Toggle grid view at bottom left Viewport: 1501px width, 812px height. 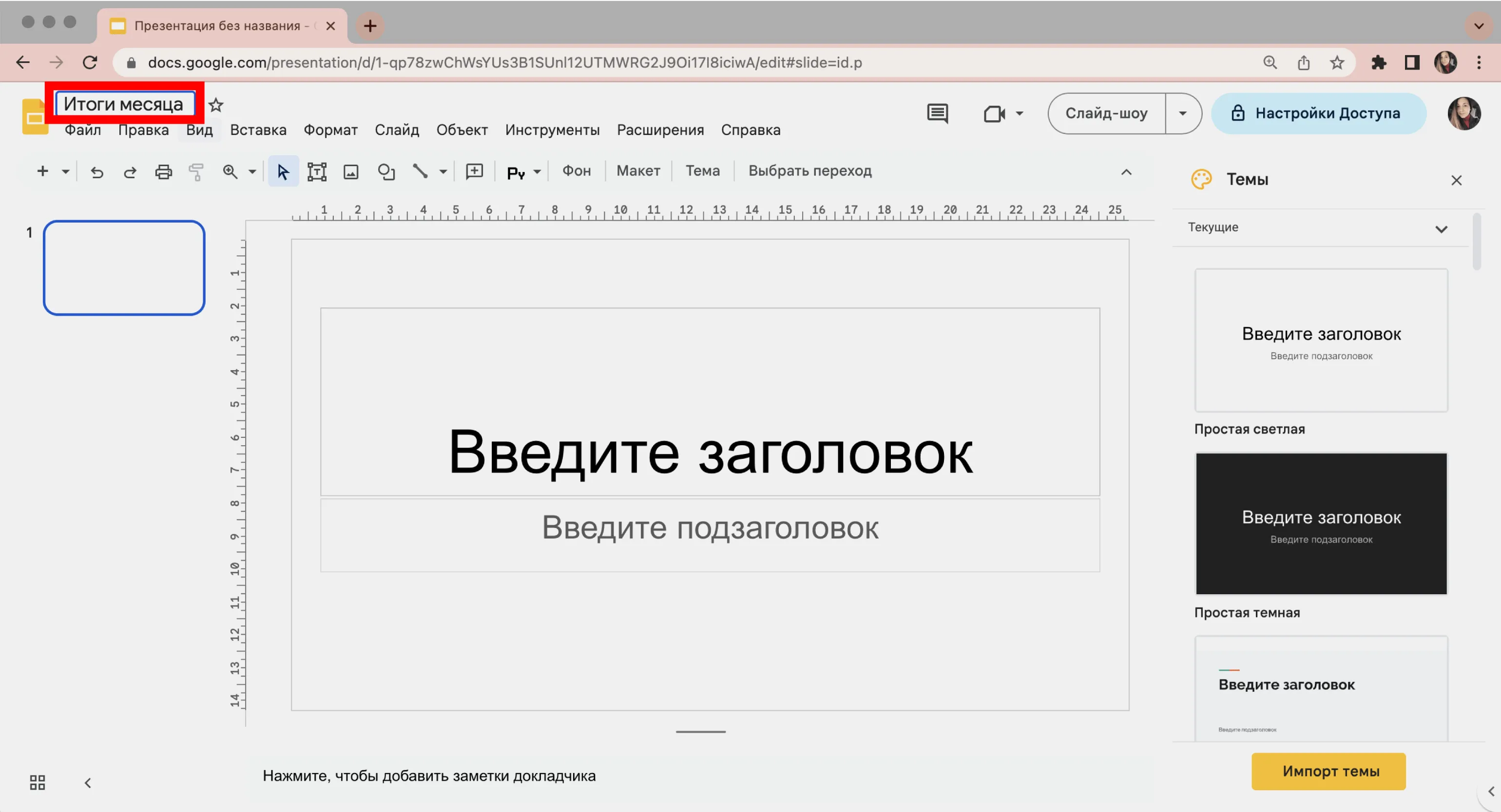coord(38,782)
